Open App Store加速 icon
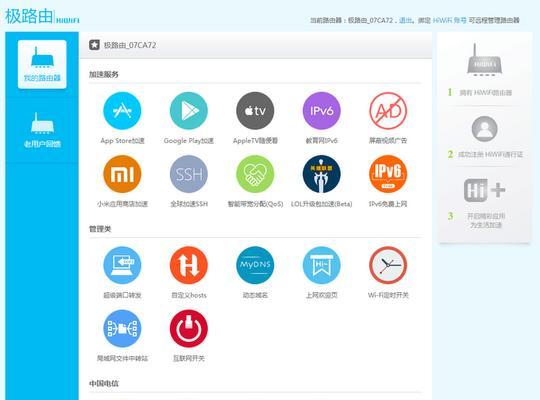This screenshot has height=400, width=540. (x=122, y=111)
